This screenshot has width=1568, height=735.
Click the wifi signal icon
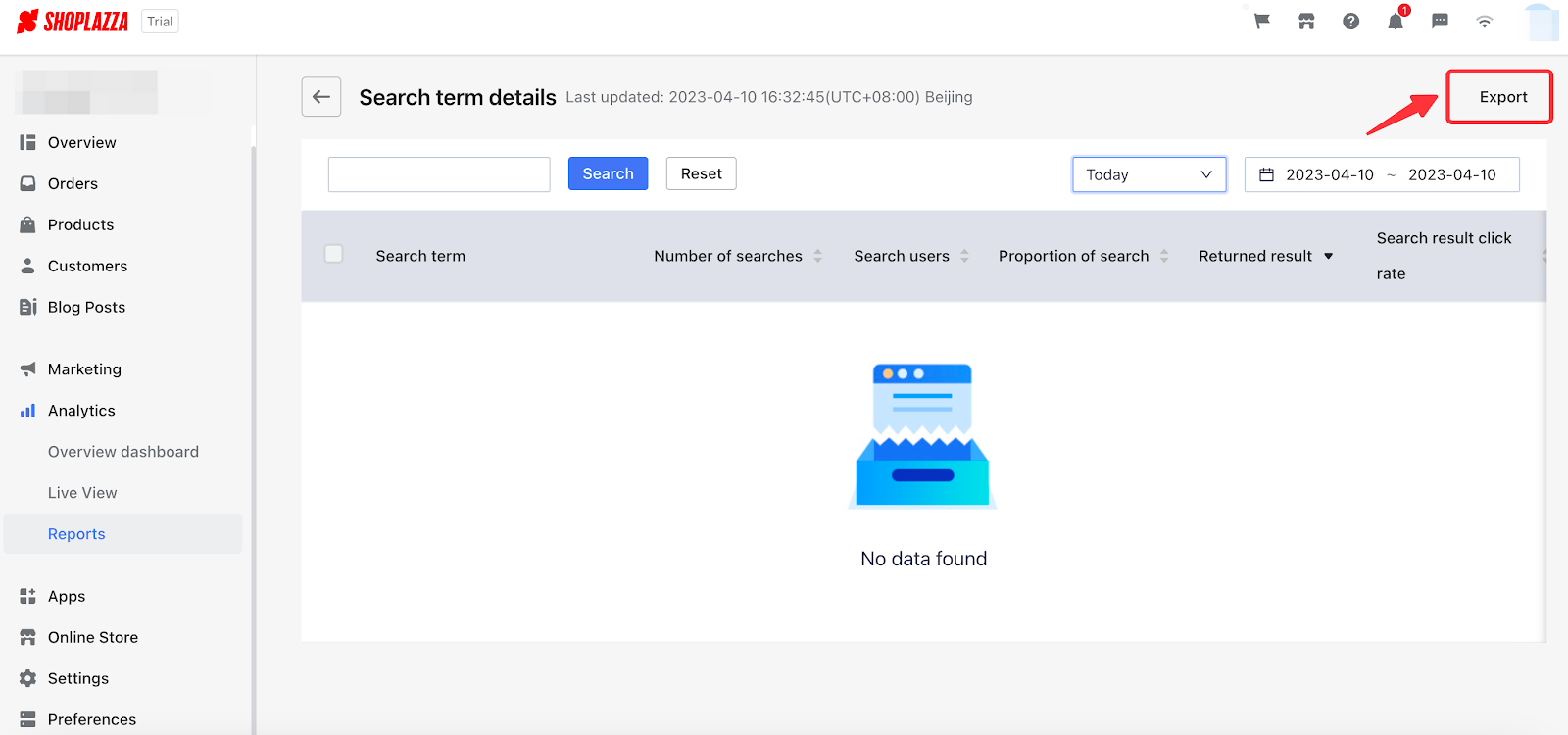pos(1485,22)
